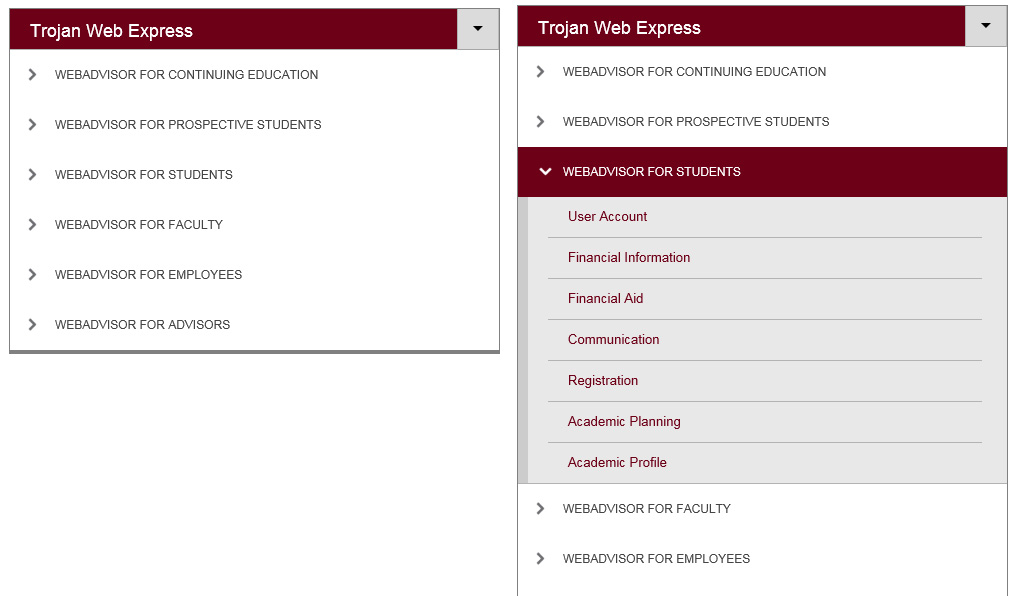Select the Financial Aid link
1020x596 pixels.
pos(605,299)
